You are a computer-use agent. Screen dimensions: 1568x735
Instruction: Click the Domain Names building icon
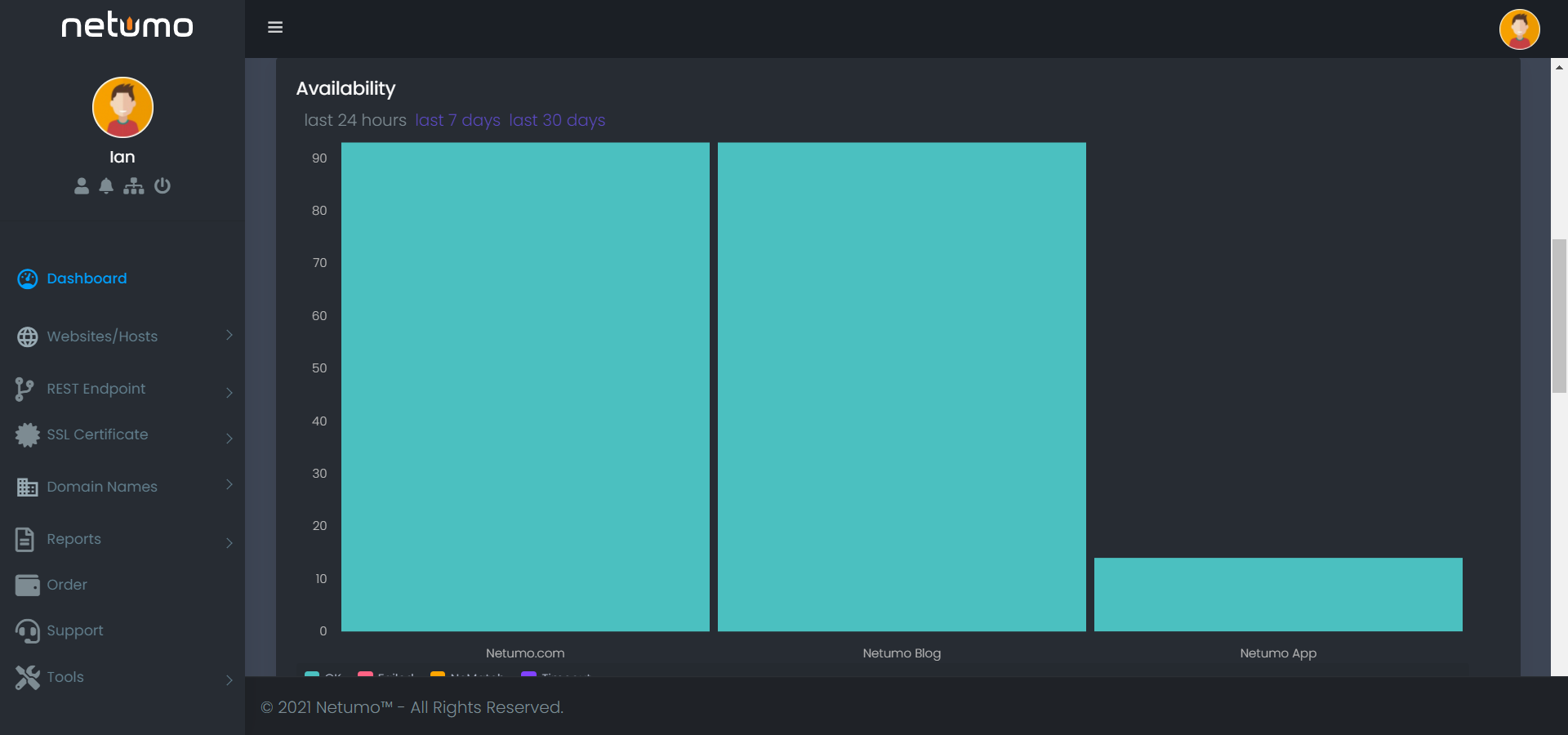pyautogui.click(x=28, y=488)
